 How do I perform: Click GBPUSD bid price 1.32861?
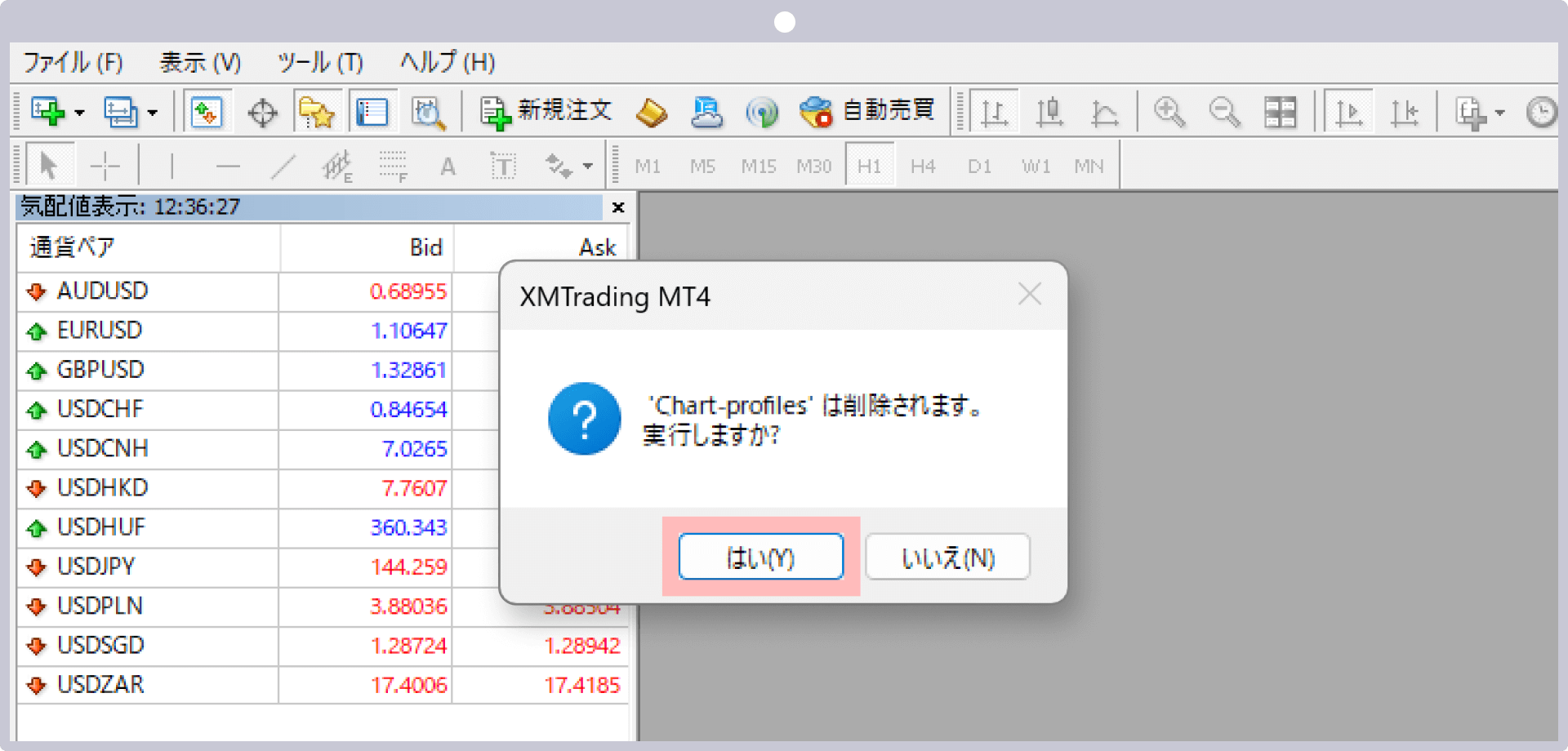409,371
